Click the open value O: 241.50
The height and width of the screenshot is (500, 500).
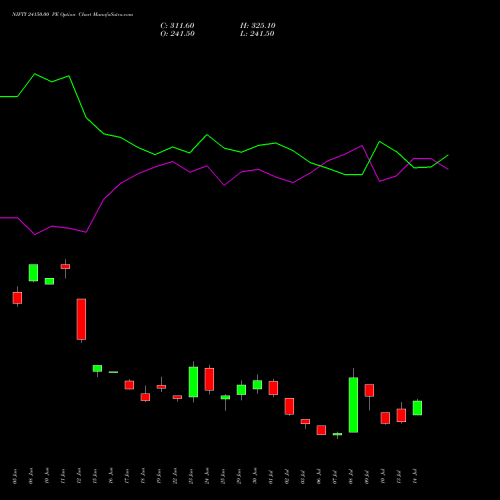(x=177, y=34)
